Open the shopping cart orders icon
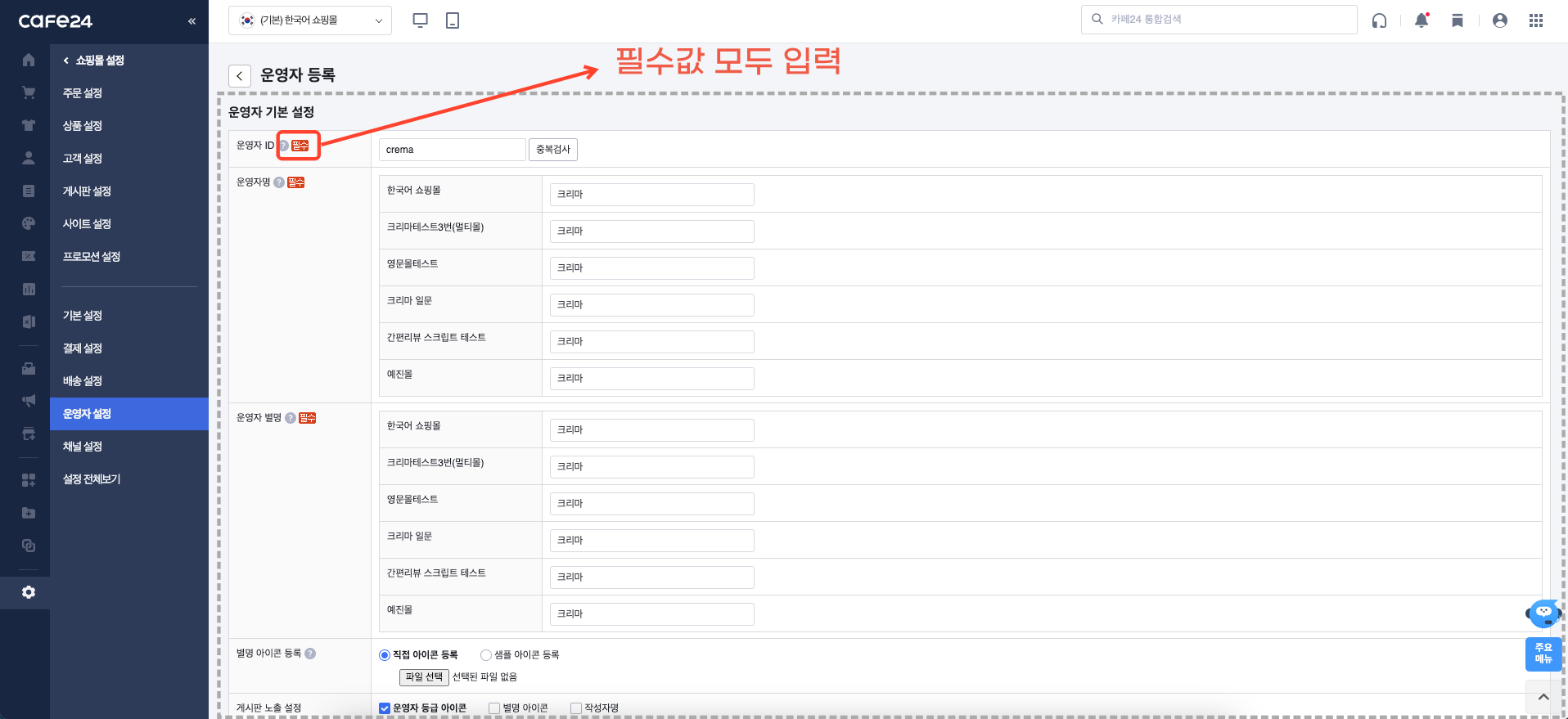Image resolution: width=1568 pixels, height=719 pixels. tap(29, 92)
